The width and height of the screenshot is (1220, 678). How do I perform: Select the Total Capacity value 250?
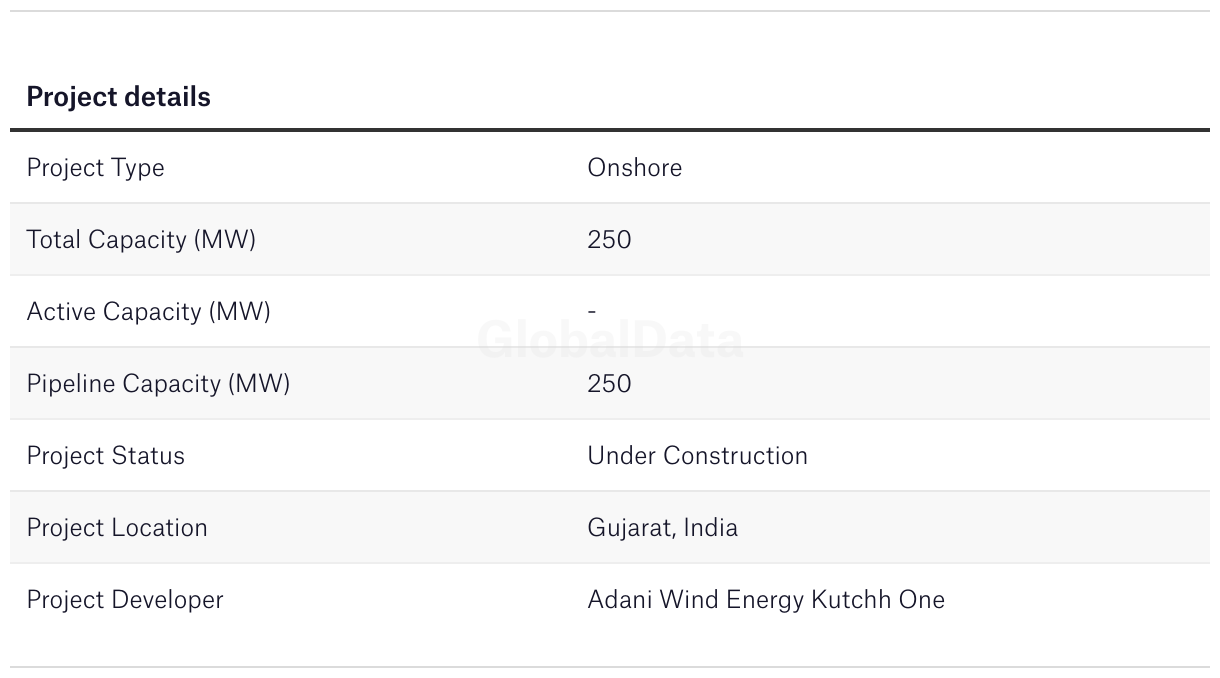[x=609, y=240]
